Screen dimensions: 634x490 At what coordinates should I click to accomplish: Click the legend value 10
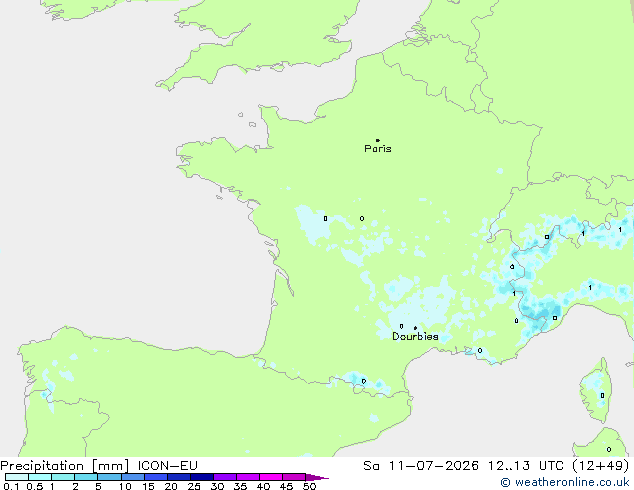click(x=125, y=486)
